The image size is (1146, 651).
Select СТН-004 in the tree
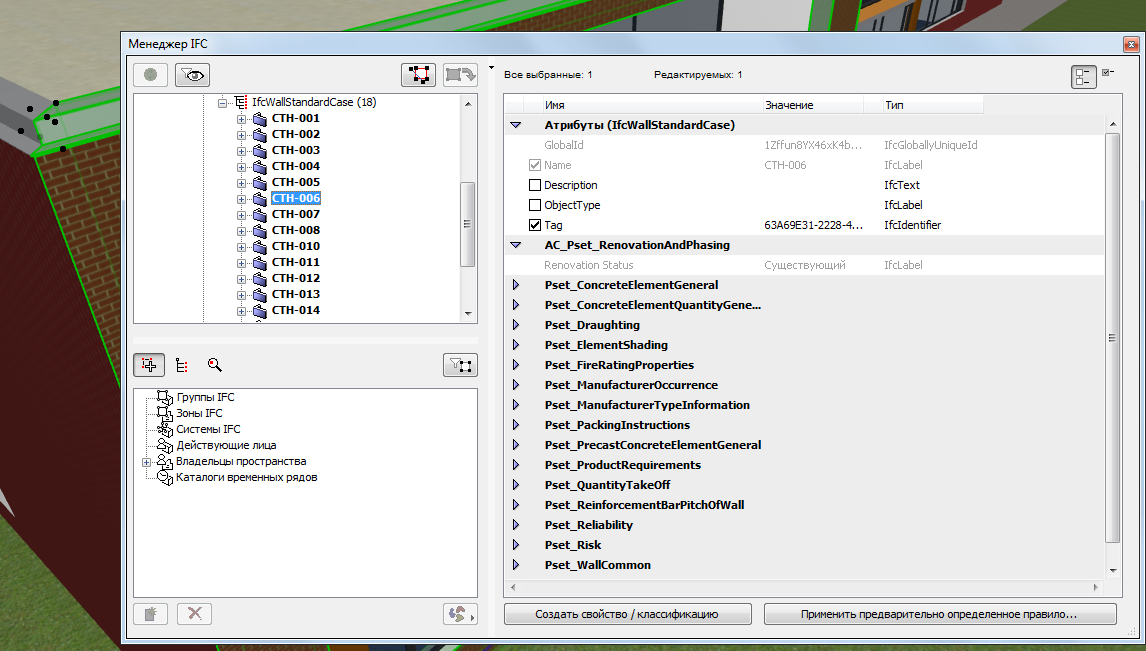click(295, 166)
